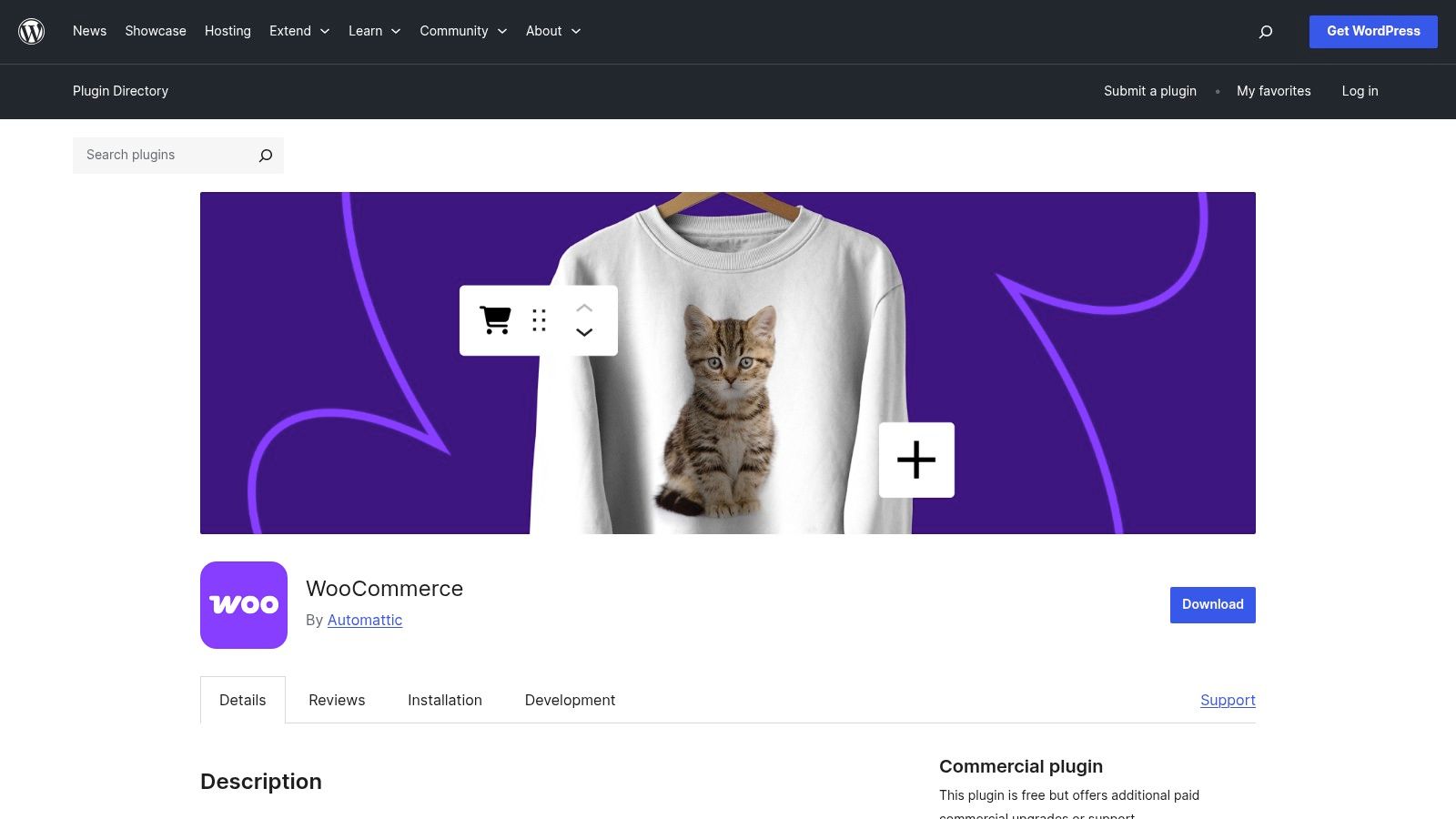This screenshot has width=1456, height=819.
Task: Click the magnifier icon in the plugin search box
Action: [265, 155]
